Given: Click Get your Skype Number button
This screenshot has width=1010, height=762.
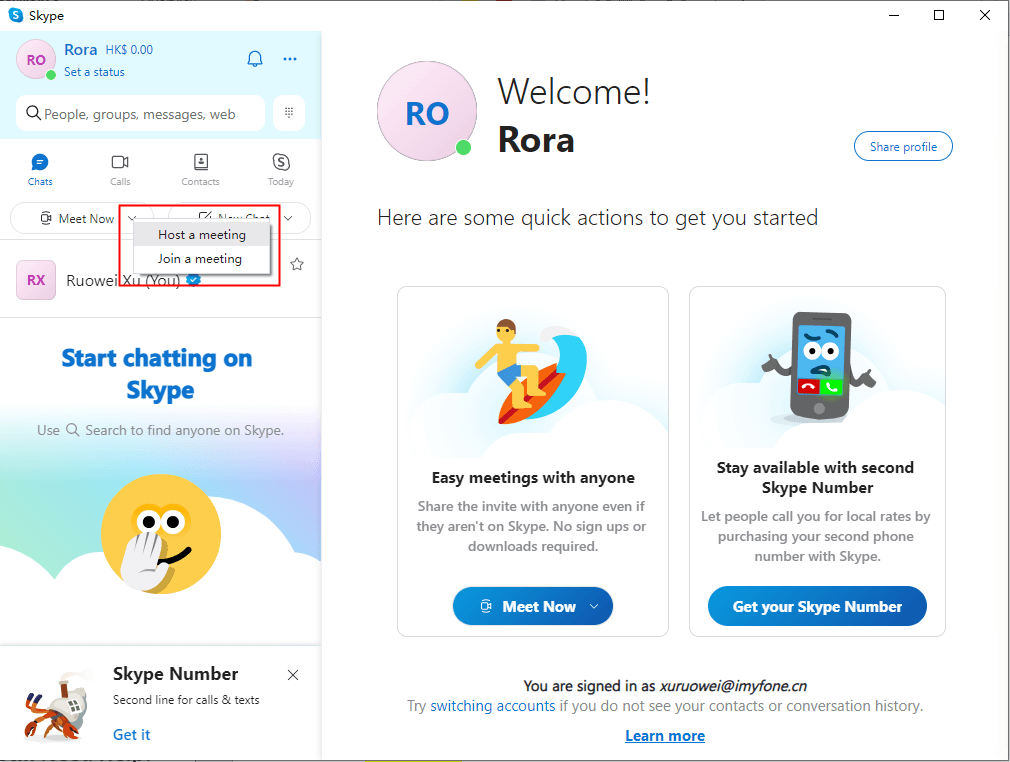Looking at the screenshot, I should [x=817, y=606].
